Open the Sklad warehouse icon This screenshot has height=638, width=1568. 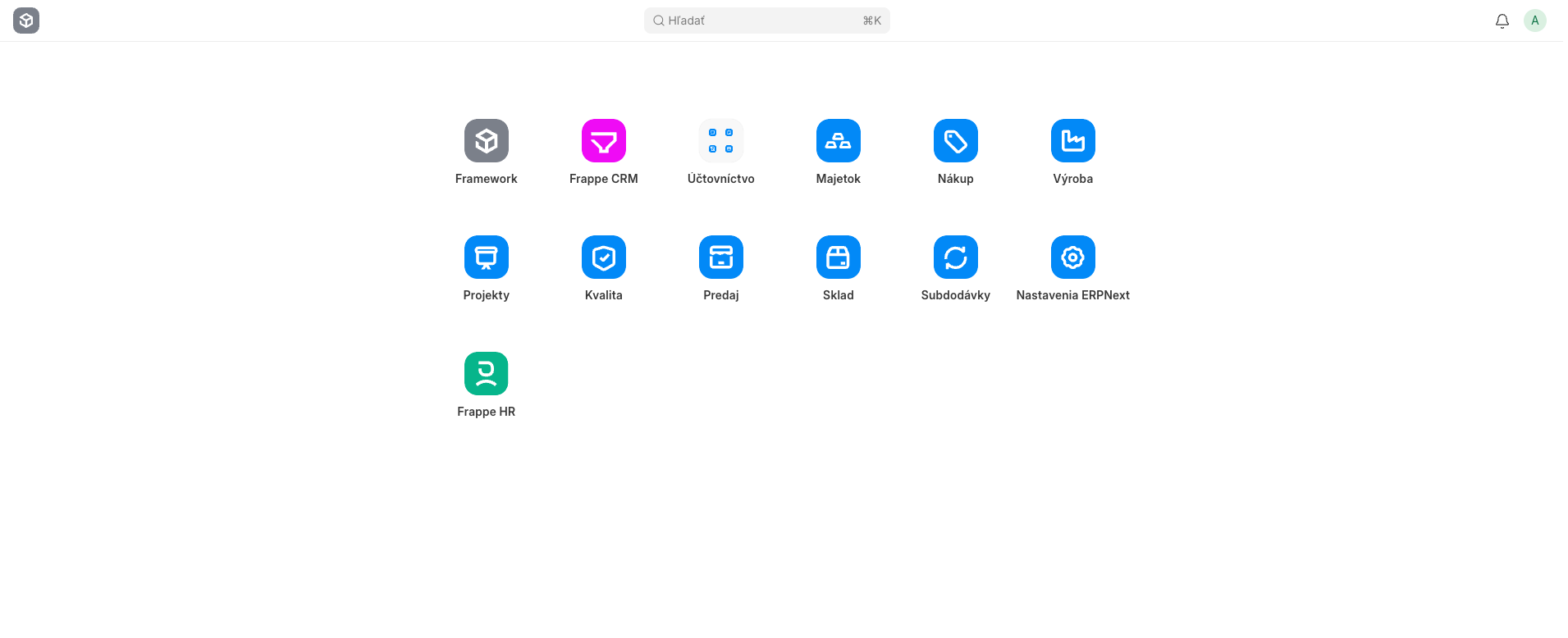838,257
